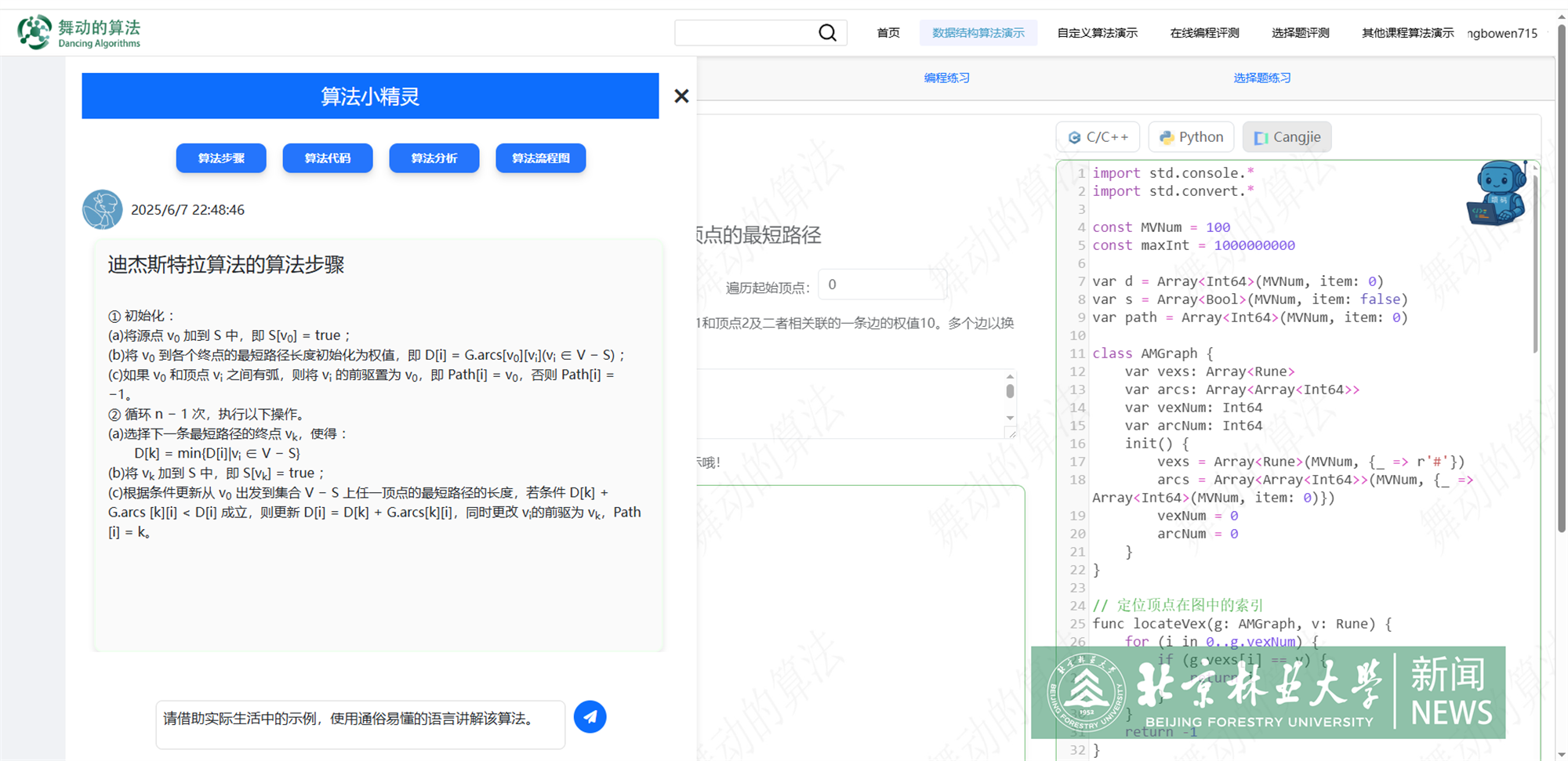Viewport: 1568px width, 761px height.
Task: Open 自定义算法演示 menu item
Action: [1097, 33]
